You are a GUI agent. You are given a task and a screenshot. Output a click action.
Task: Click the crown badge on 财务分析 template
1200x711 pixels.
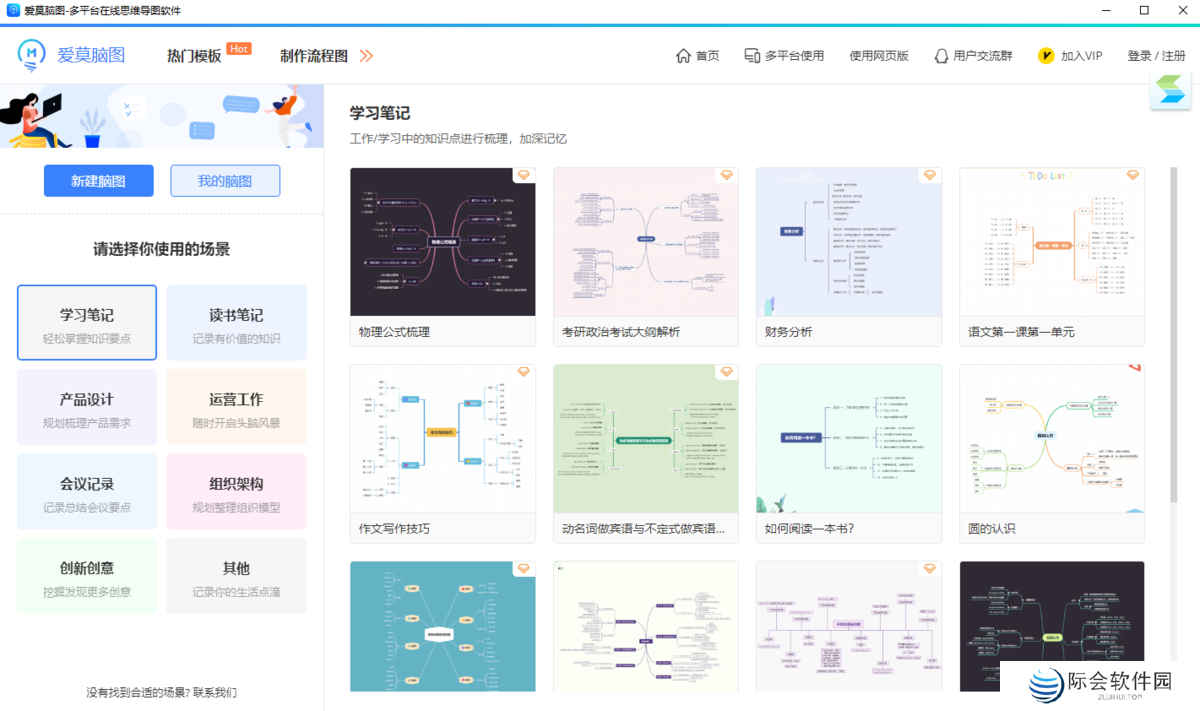(x=929, y=174)
